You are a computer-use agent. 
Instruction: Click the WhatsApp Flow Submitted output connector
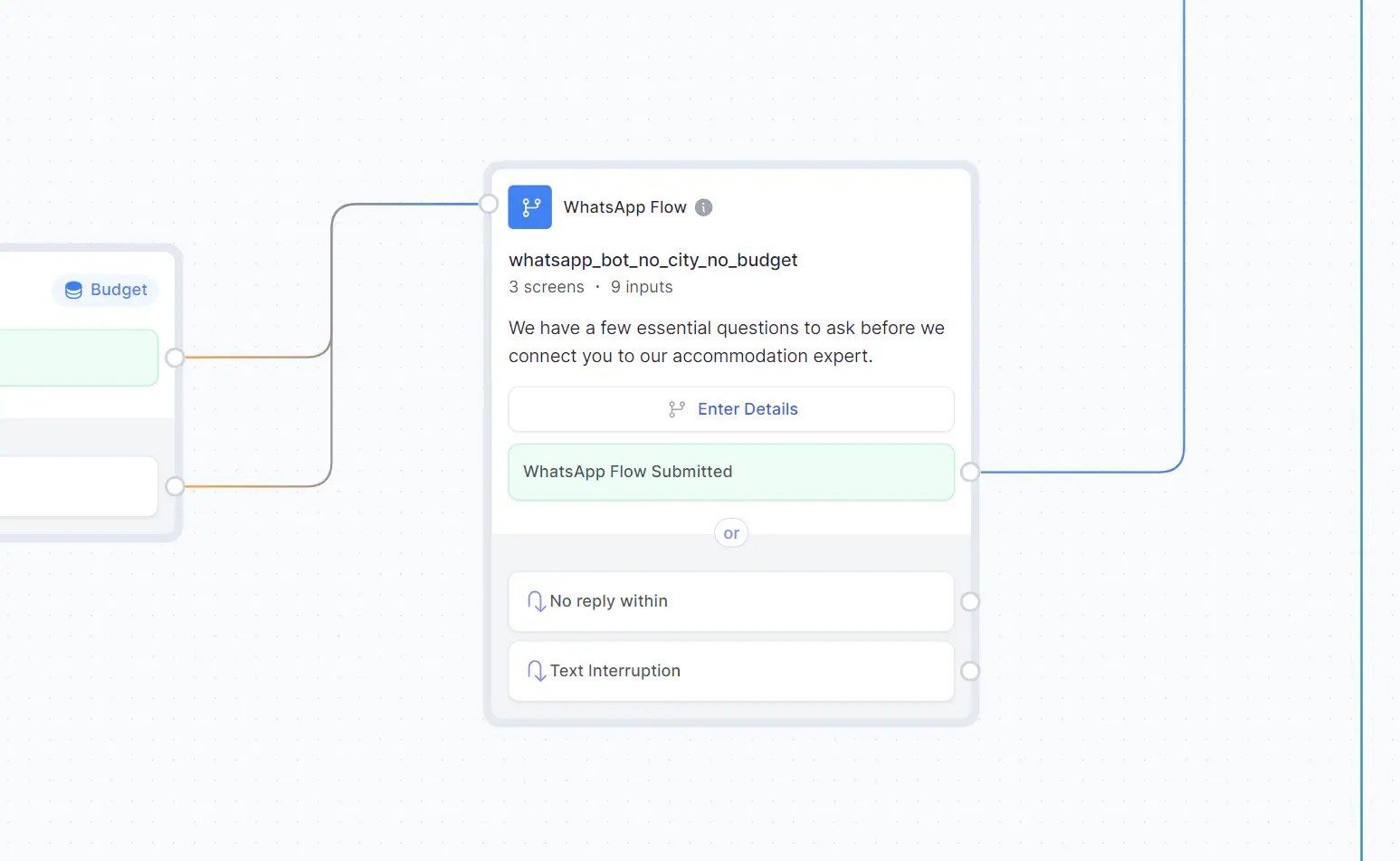(970, 472)
